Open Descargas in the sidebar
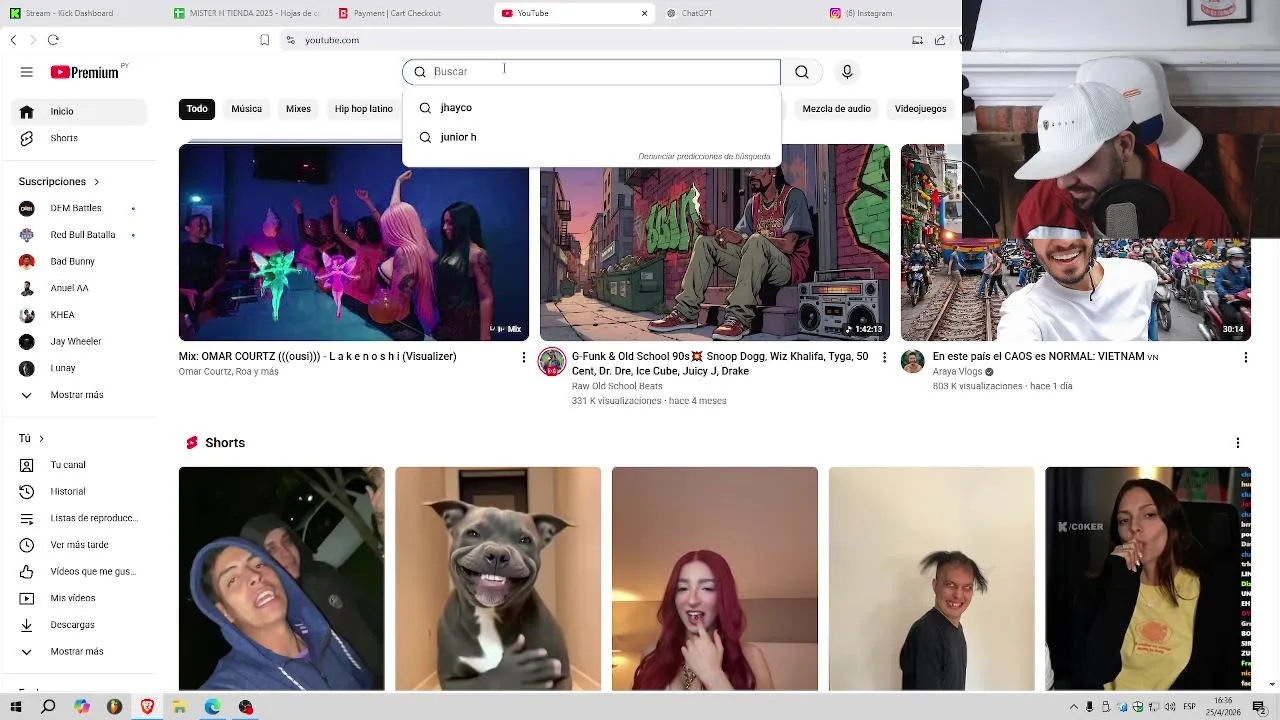 [x=78, y=625]
